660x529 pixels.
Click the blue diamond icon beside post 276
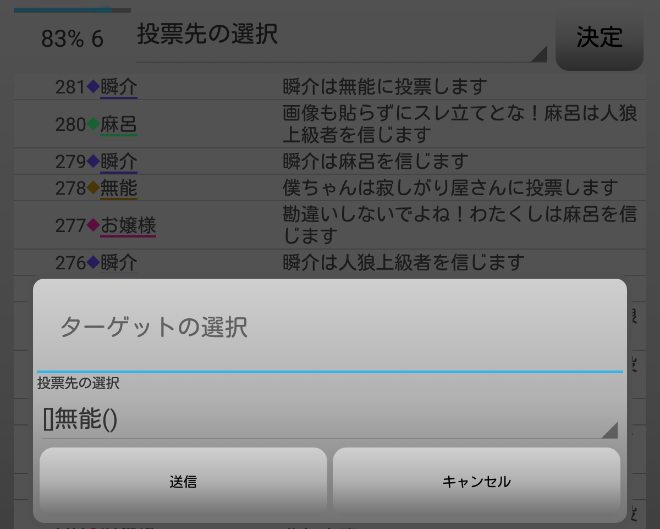[93, 263]
